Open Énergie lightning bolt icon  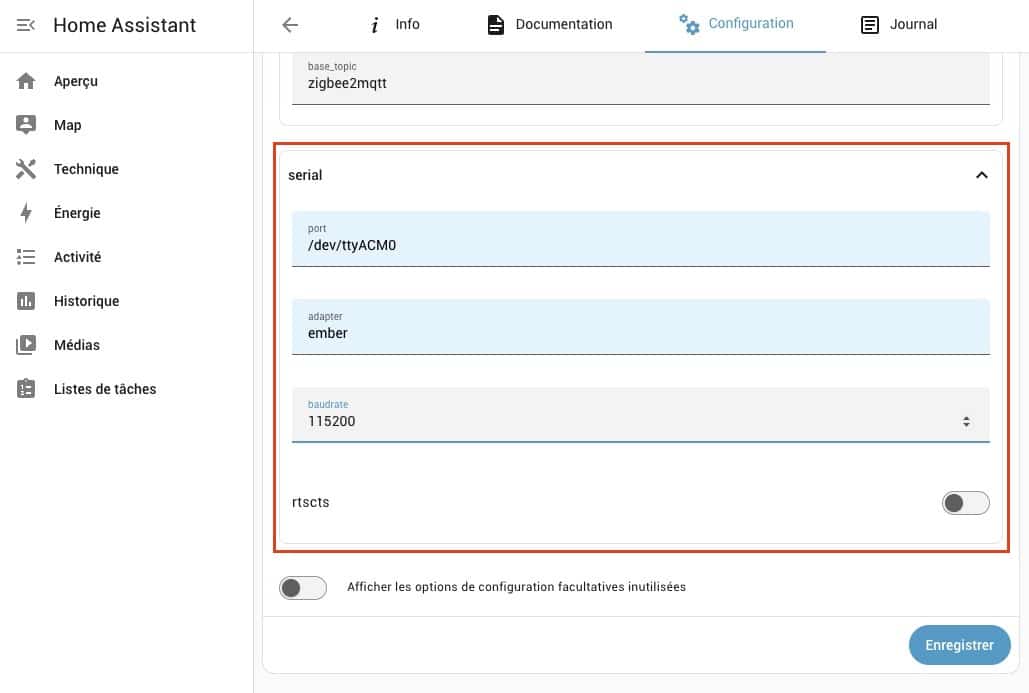click(x=26, y=213)
